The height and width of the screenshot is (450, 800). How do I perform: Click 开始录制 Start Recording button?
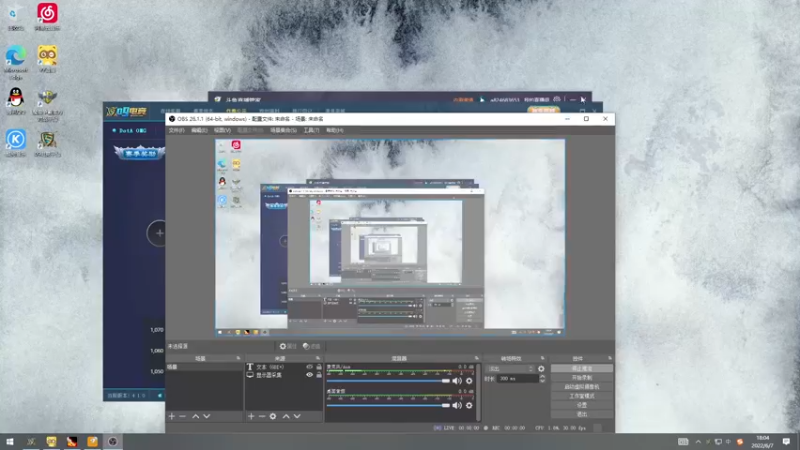[x=582, y=378]
